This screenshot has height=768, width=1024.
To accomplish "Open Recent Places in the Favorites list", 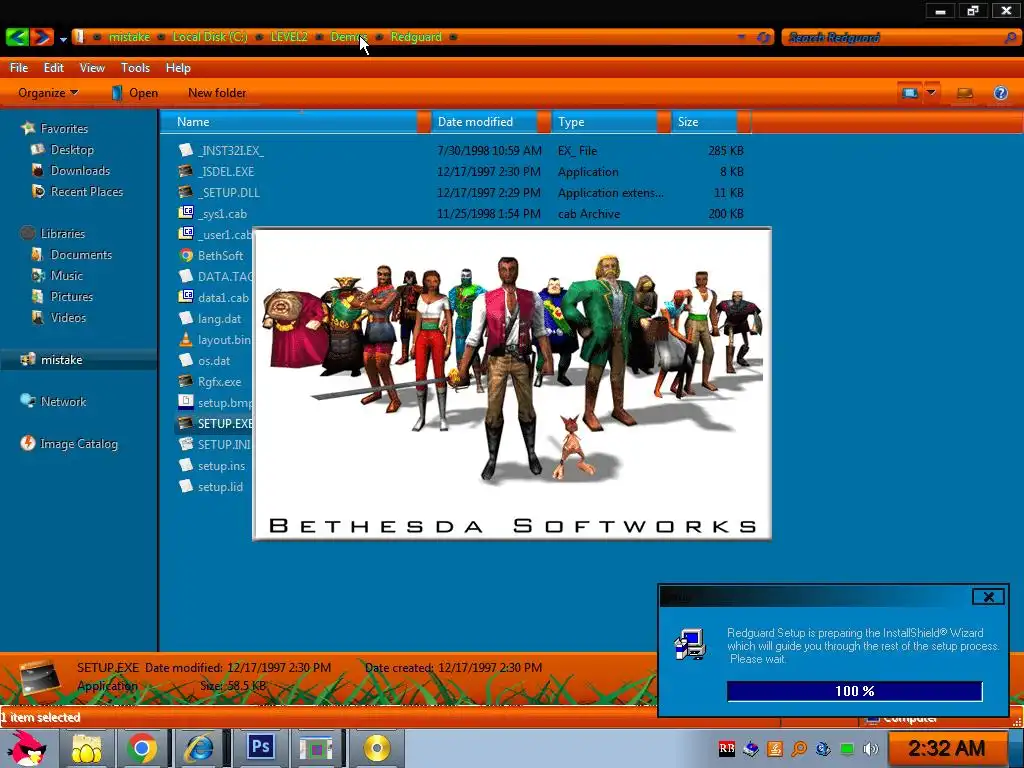I will coord(86,191).
